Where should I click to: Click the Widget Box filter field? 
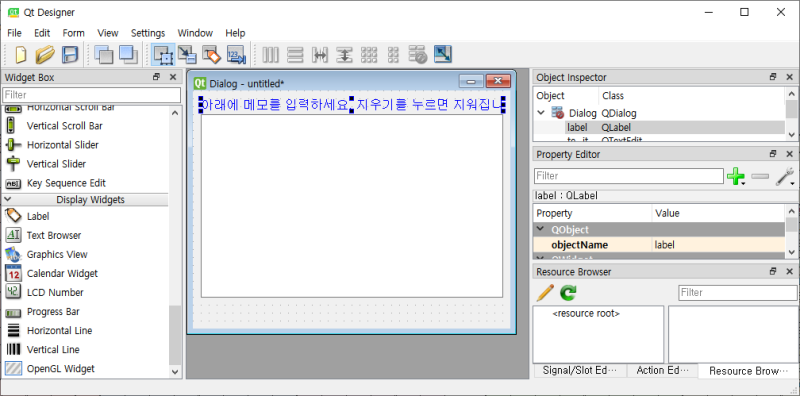[92, 95]
